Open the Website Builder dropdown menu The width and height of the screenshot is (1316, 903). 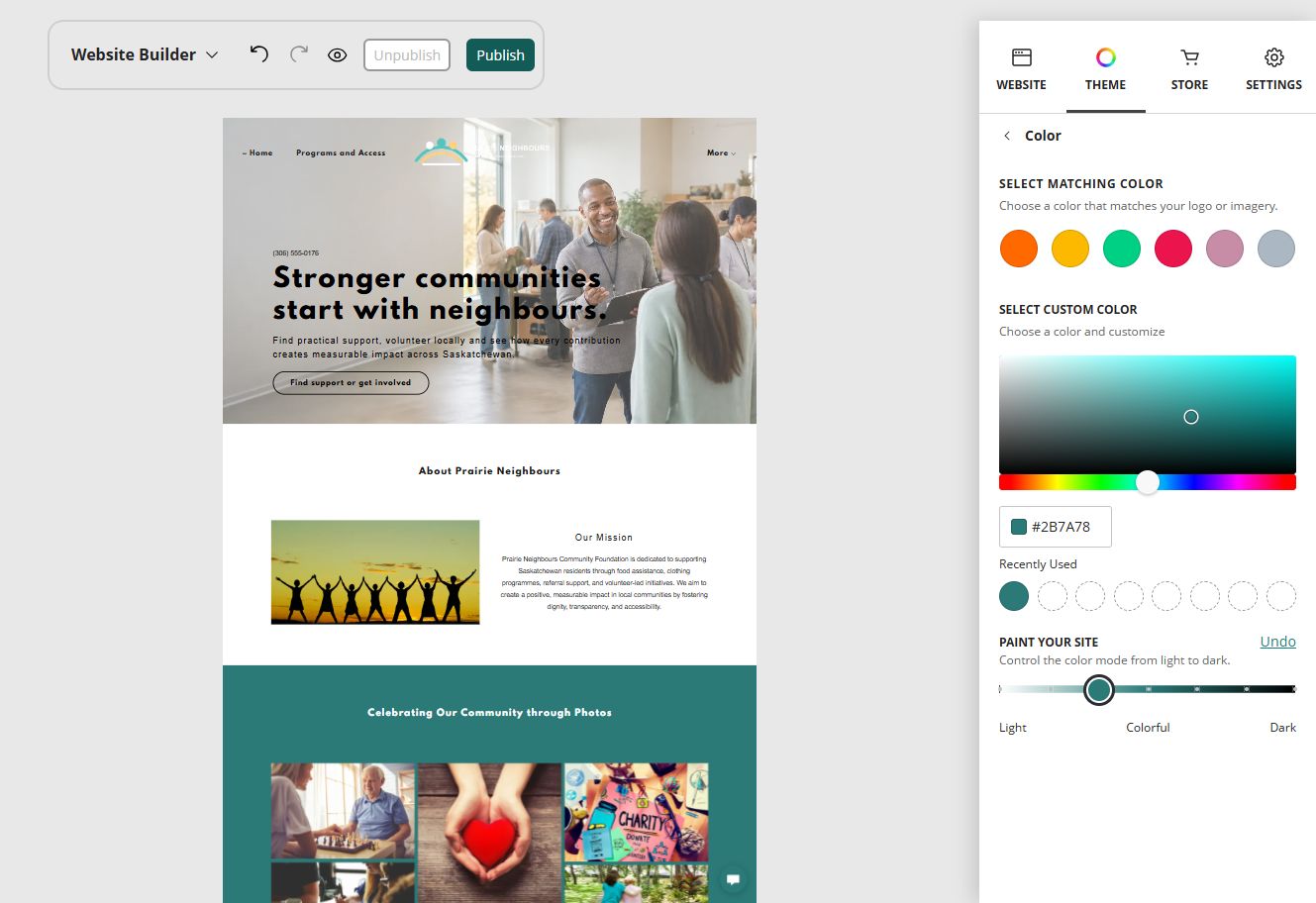(x=145, y=54)
